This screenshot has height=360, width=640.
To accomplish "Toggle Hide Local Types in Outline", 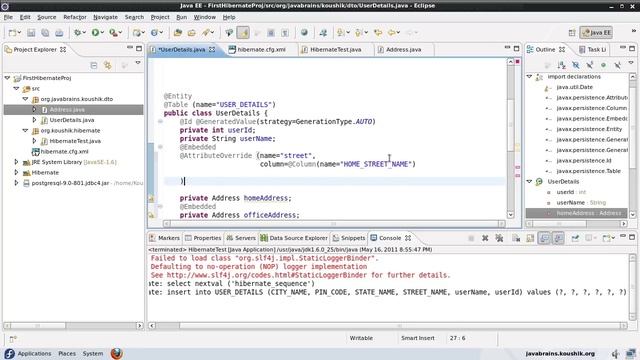I will tap(618, 65).
